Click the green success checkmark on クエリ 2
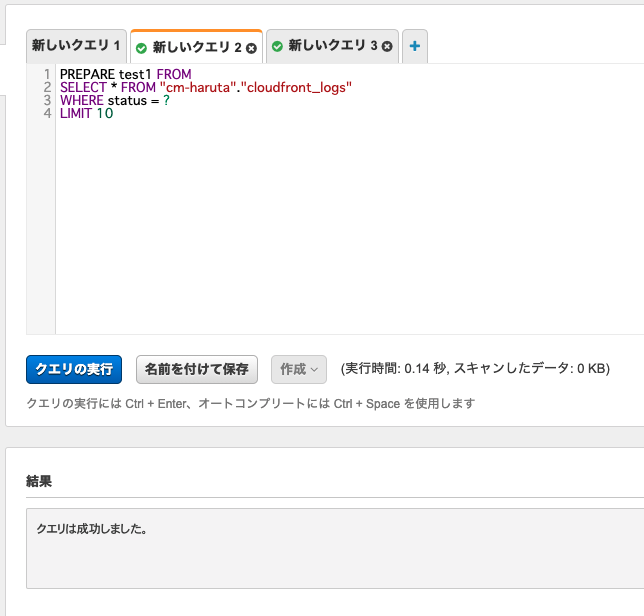644x616 pixels. pyautogui.click(x=141, y=48)
